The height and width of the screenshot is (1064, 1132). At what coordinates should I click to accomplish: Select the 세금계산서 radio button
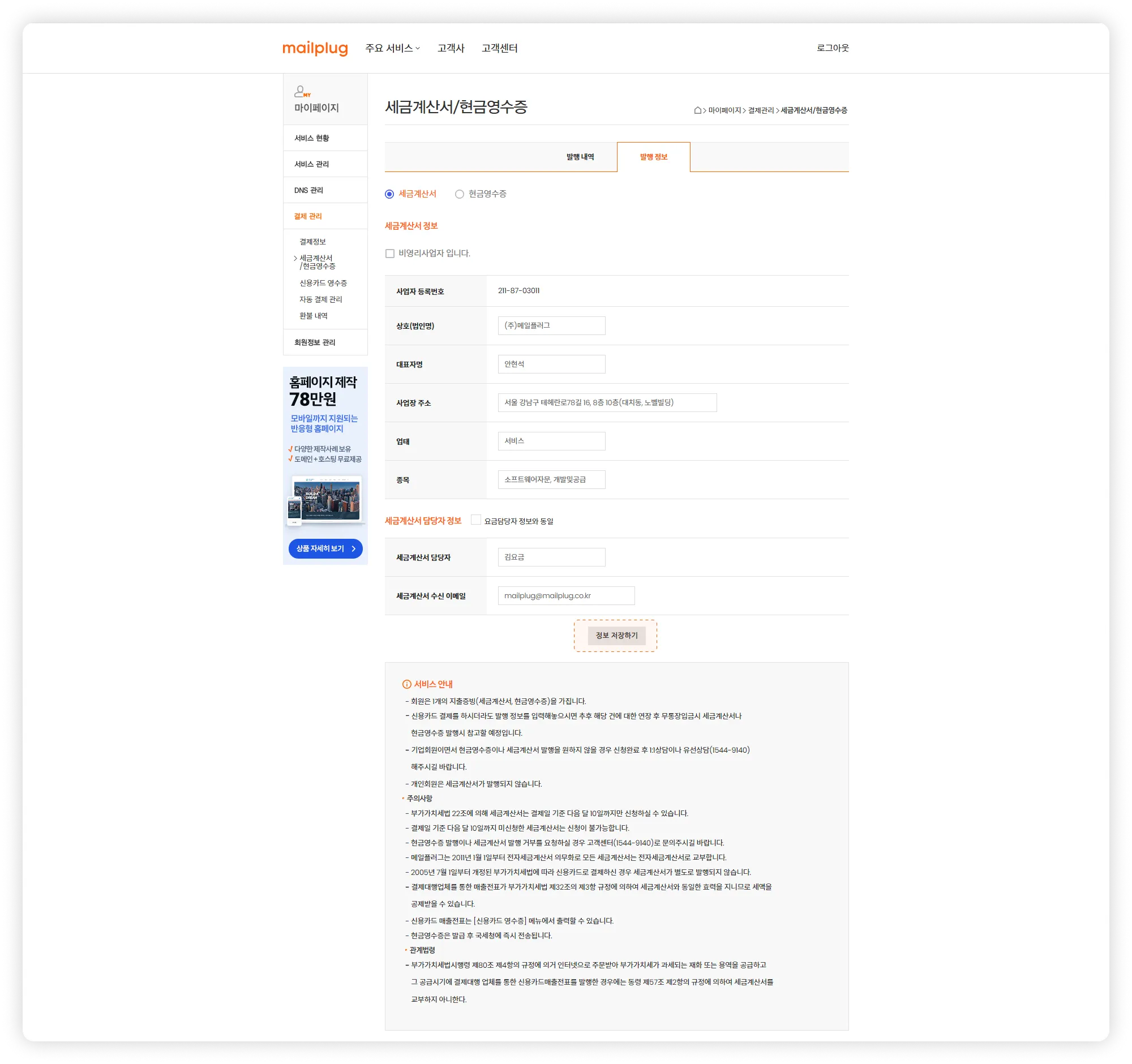389,194
